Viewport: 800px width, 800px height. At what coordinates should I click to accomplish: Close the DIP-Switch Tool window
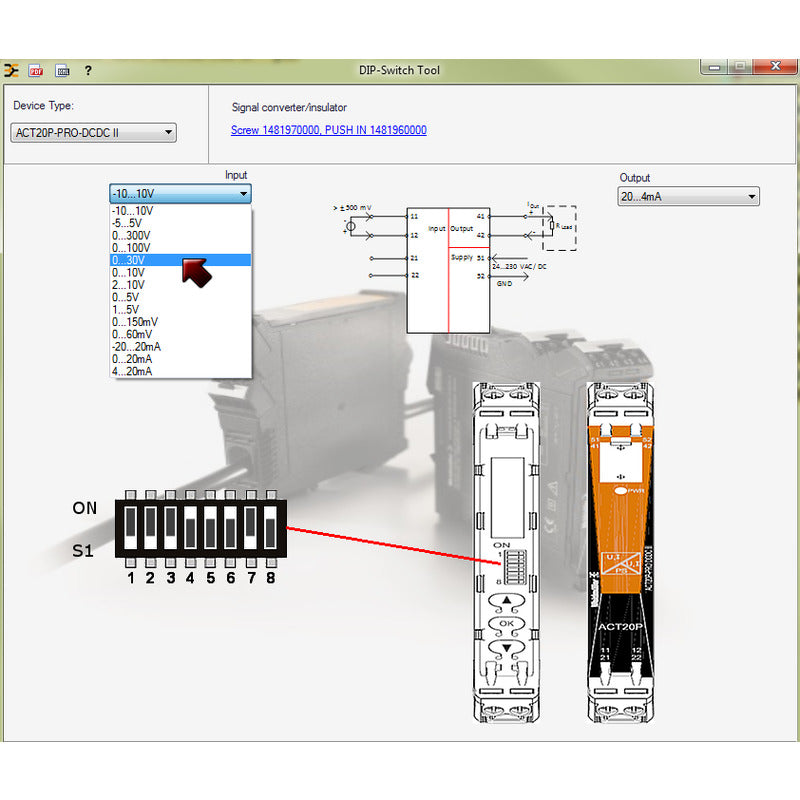(776, 66)
